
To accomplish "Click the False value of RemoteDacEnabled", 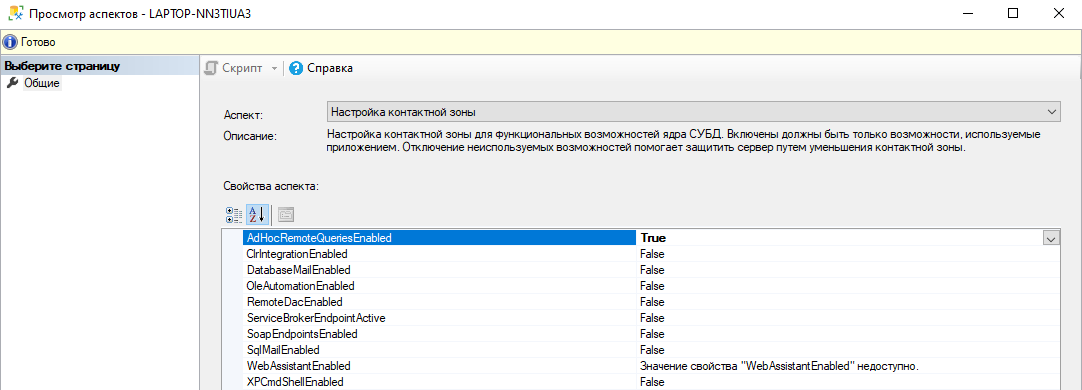I will tap(651, 302).
